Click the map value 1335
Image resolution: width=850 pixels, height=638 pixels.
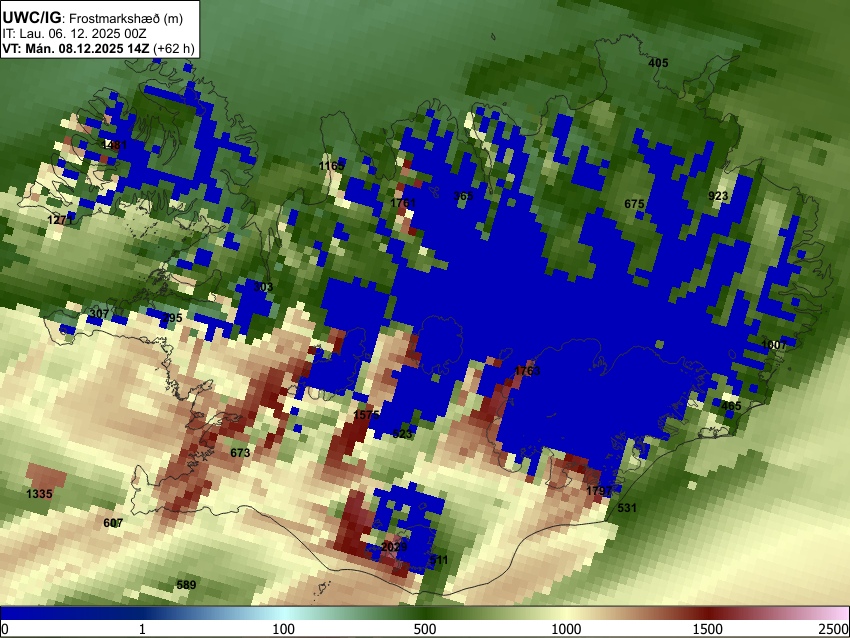click(40, 494)
